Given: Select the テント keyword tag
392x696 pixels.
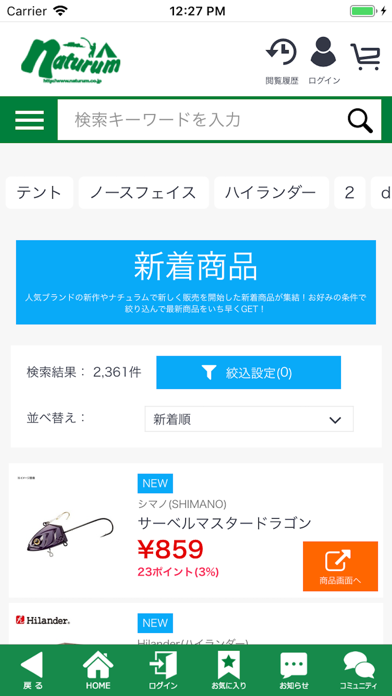Looking at the screenshot, I should coord(39,193).
